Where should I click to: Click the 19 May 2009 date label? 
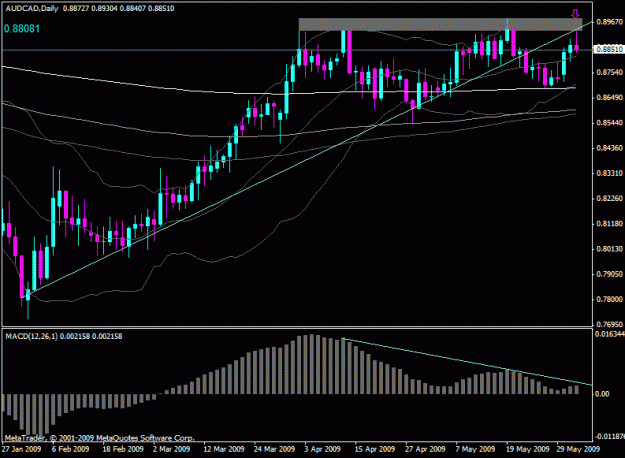(x=528, y=449)
